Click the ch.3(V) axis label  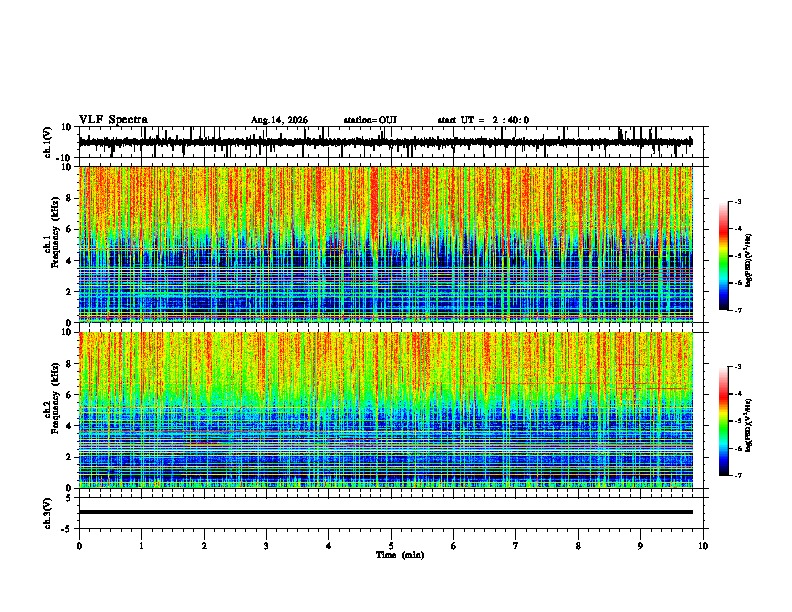tap(48, 513)
